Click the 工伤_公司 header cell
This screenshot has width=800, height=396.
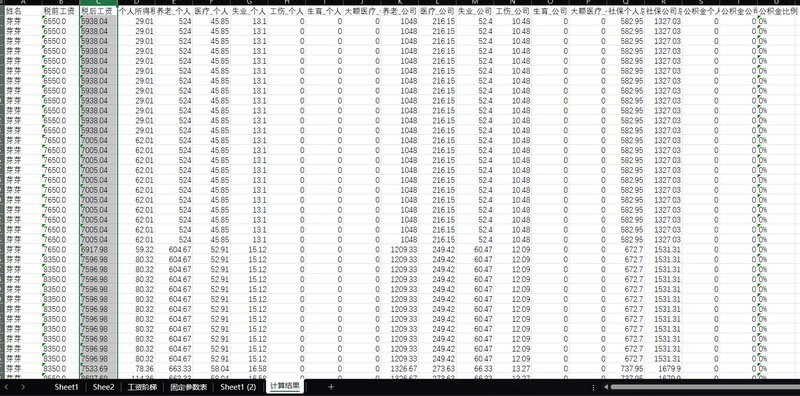tap(513, 11)
